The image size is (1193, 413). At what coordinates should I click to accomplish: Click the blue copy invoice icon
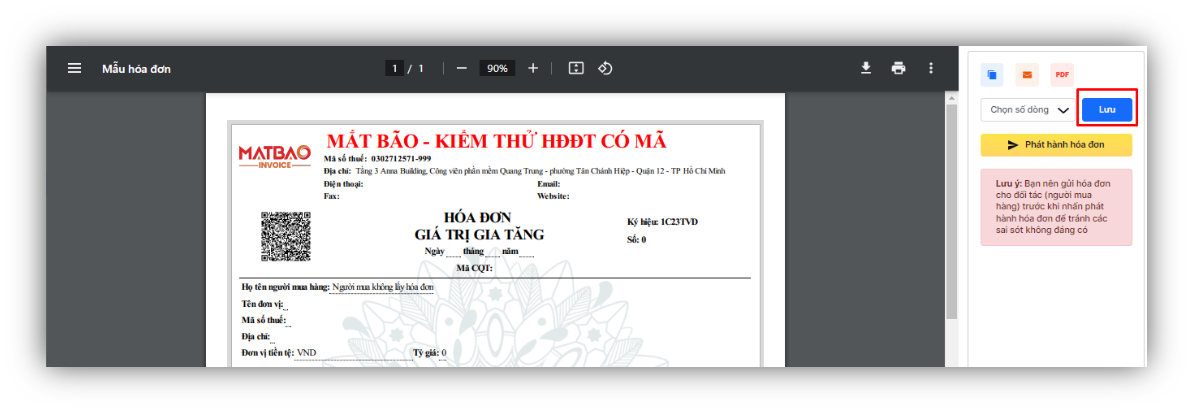(x=992, y=75)
